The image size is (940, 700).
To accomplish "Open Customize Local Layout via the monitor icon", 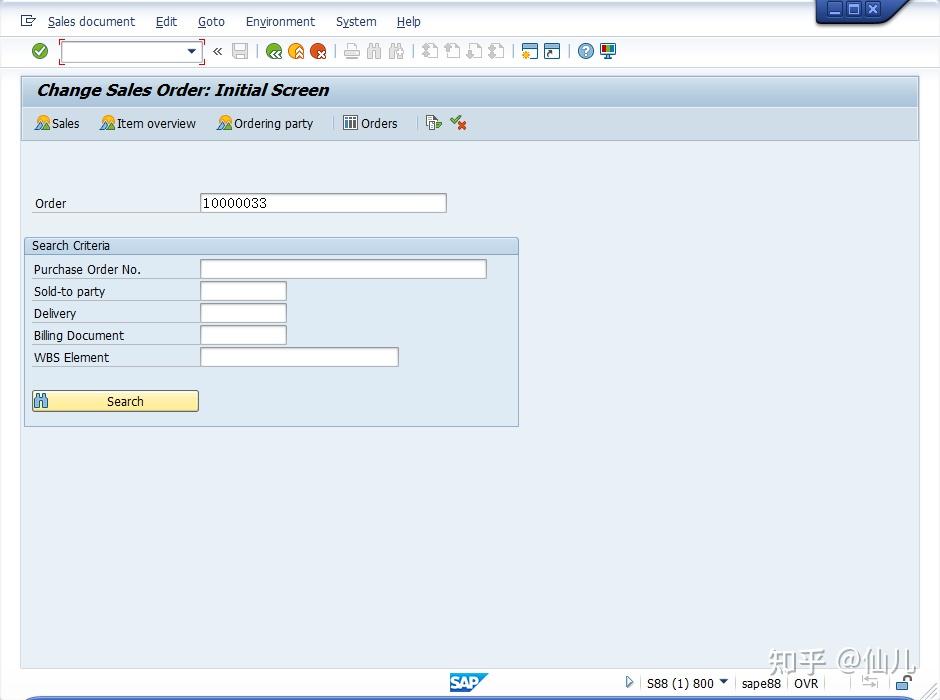I will point(608,51).
